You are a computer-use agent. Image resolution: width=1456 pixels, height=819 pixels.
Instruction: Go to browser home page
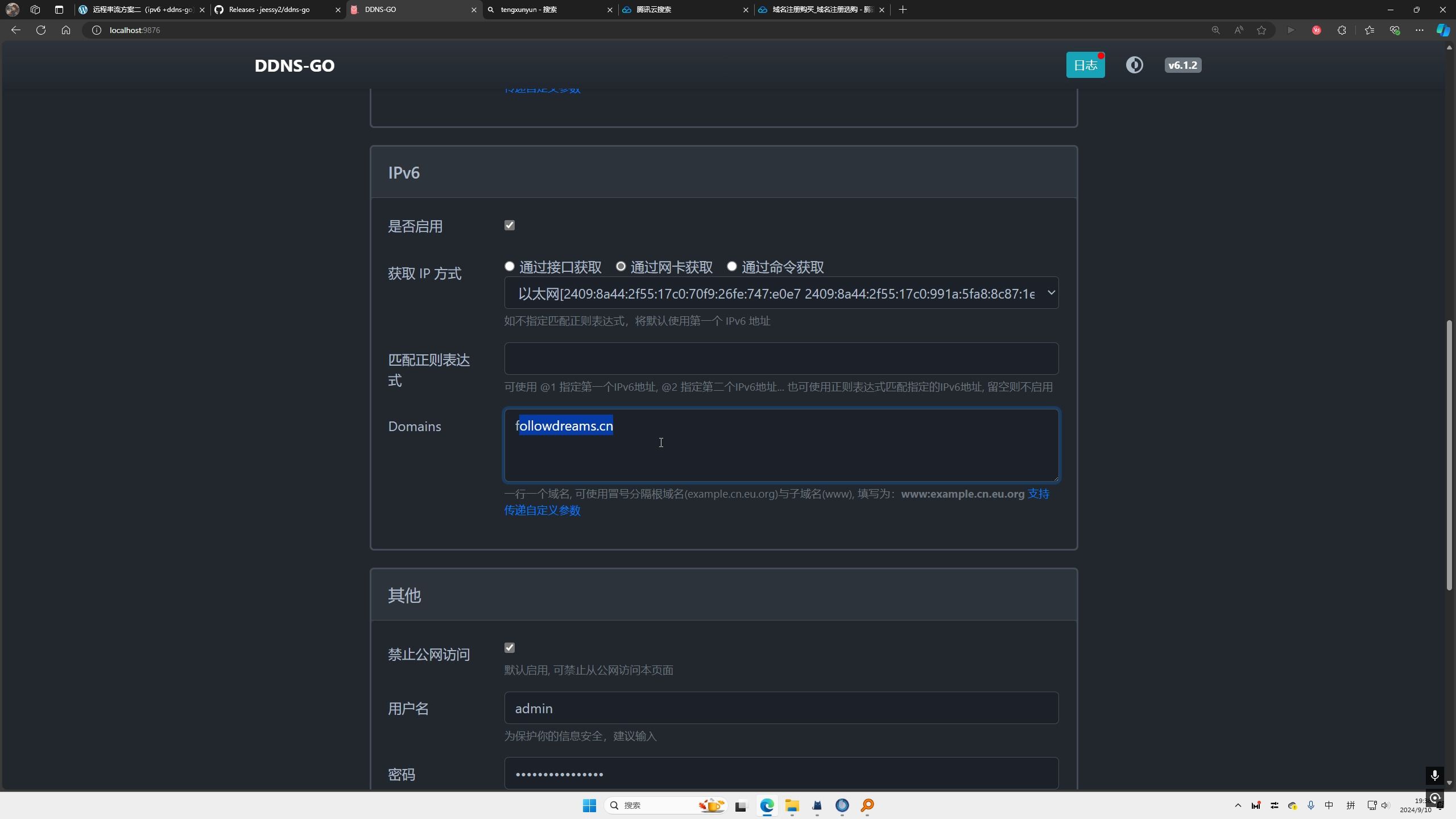coord(66,30)
